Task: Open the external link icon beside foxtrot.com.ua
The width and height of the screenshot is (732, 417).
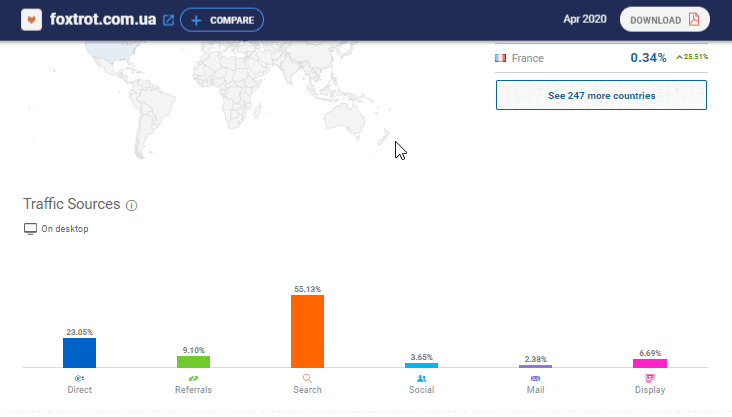Action: click(168, 20)
